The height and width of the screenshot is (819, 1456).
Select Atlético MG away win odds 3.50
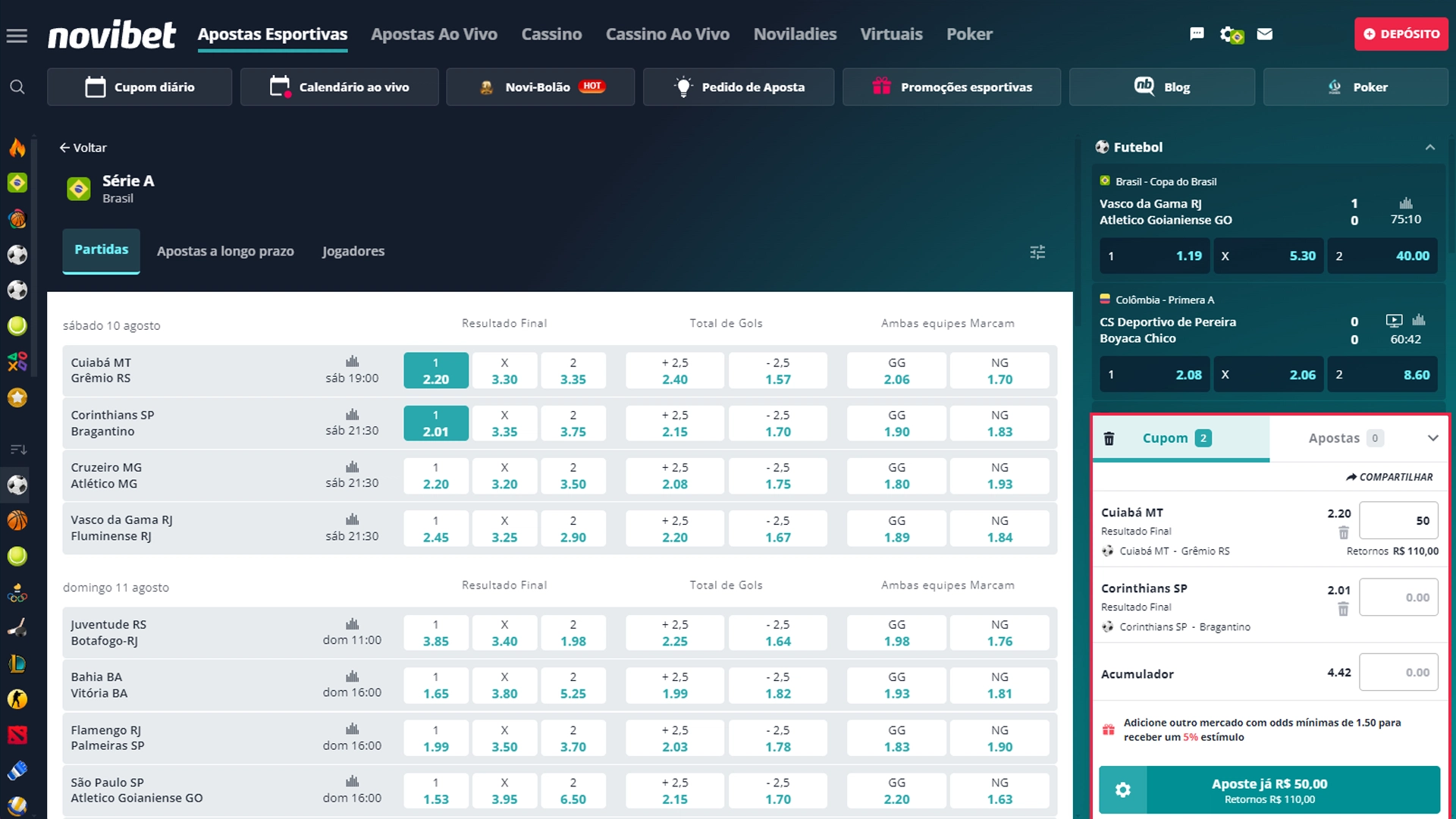tap(573, 475)
